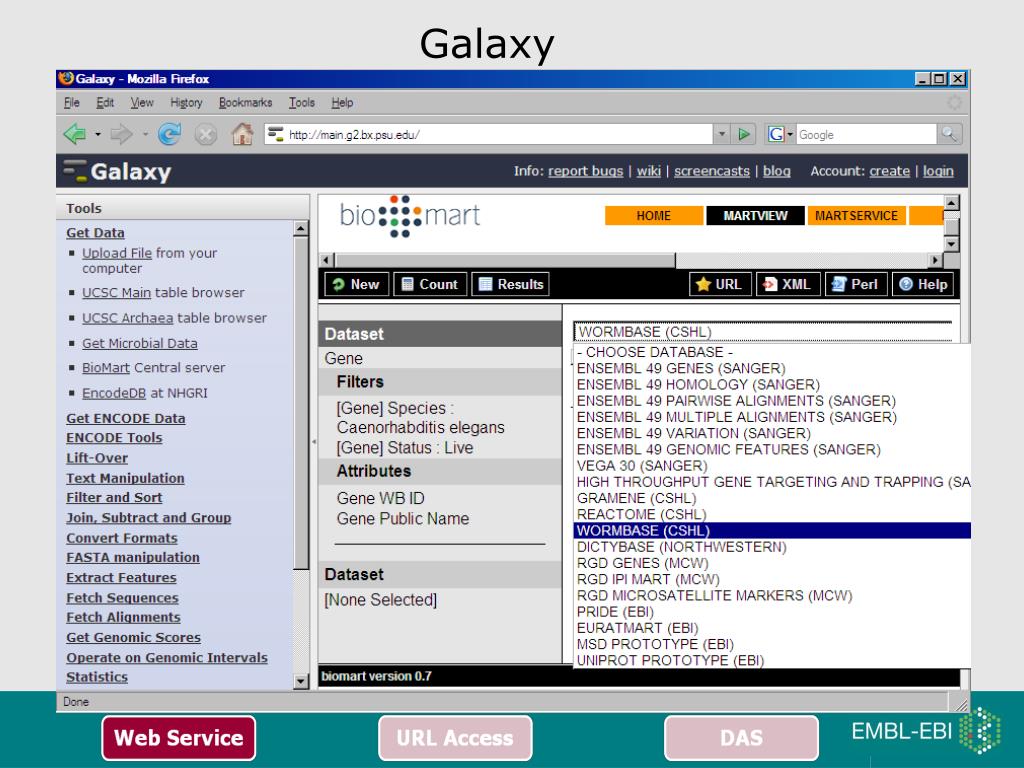Click the create account link
This screenshot has height=768, width=1024.
point(889,171)
